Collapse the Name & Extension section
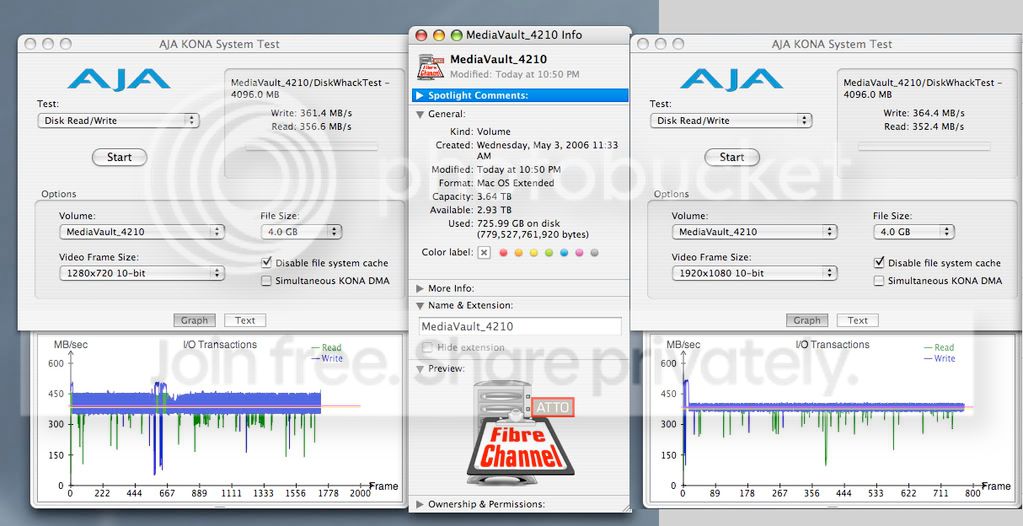The width and height of the screenshot is (1023, 526). point(420,305)
